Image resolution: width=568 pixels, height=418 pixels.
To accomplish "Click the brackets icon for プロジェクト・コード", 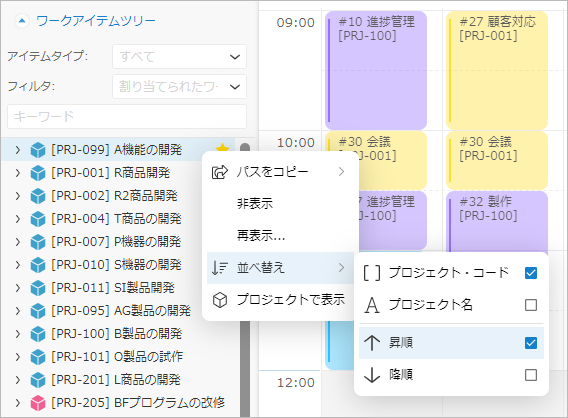I will point(372,273).
